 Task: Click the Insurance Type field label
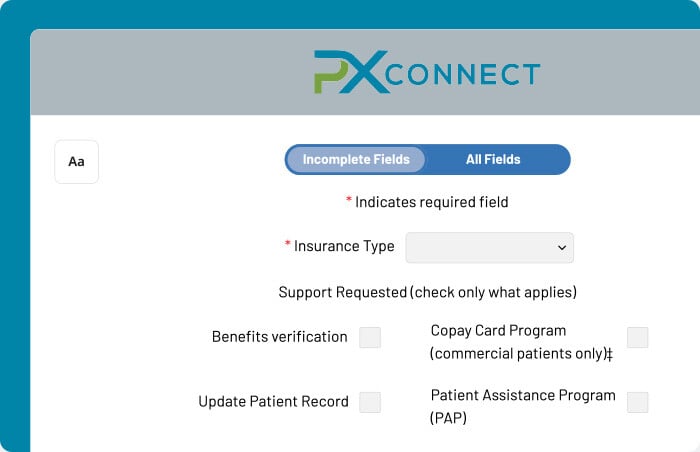click(x=344, y=246)
